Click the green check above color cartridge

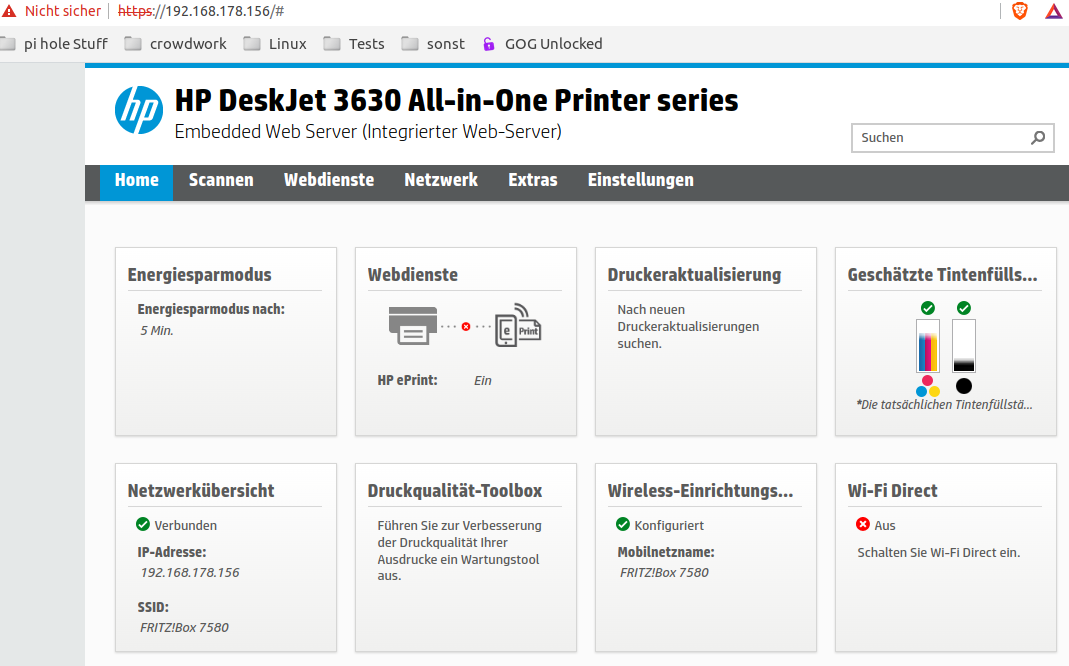(x=928, y=308)
